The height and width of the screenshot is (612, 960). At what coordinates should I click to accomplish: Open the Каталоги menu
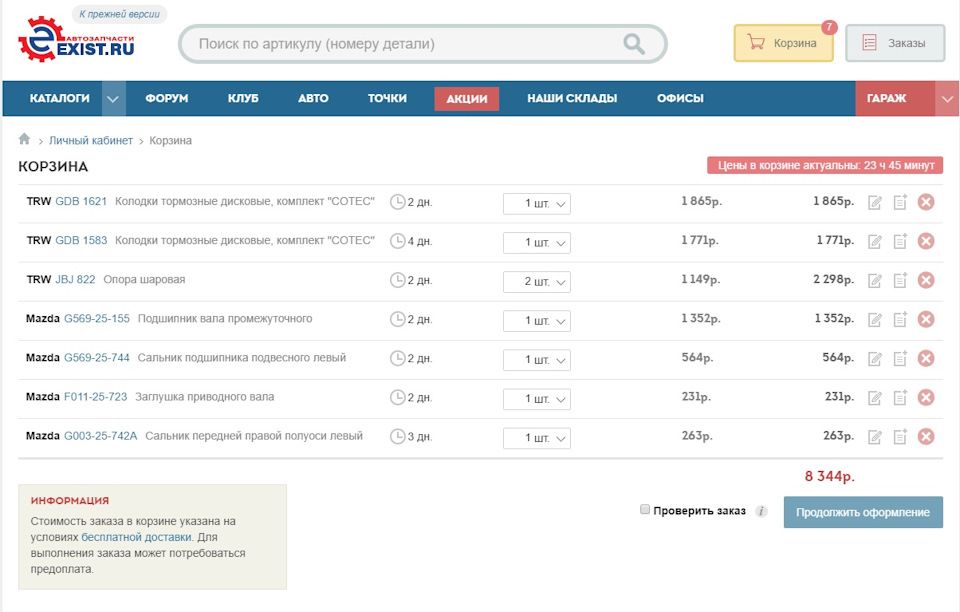coord(59,99)
